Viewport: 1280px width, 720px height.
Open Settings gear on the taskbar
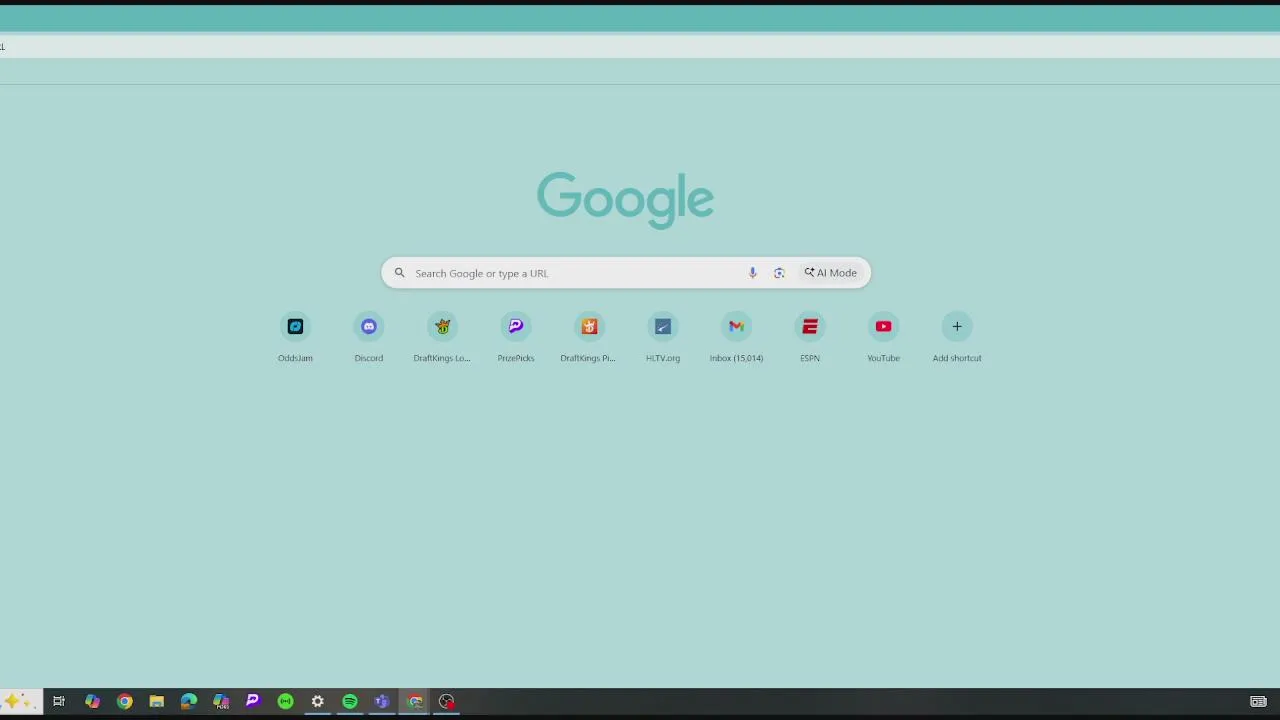click(317, 702)
